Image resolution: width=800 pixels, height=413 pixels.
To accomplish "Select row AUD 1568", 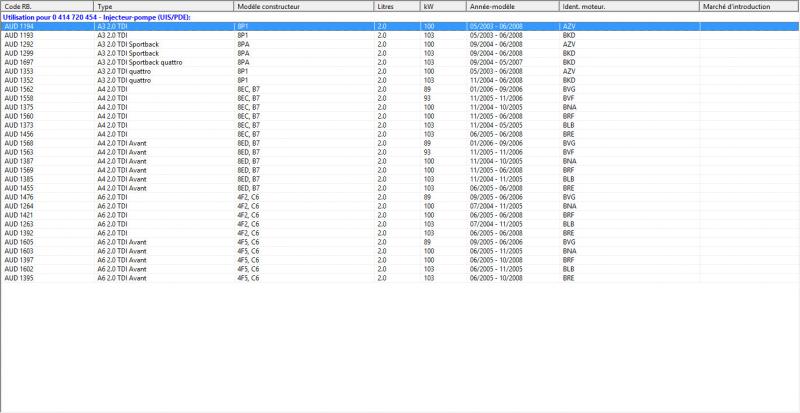I will click(400, 143).
